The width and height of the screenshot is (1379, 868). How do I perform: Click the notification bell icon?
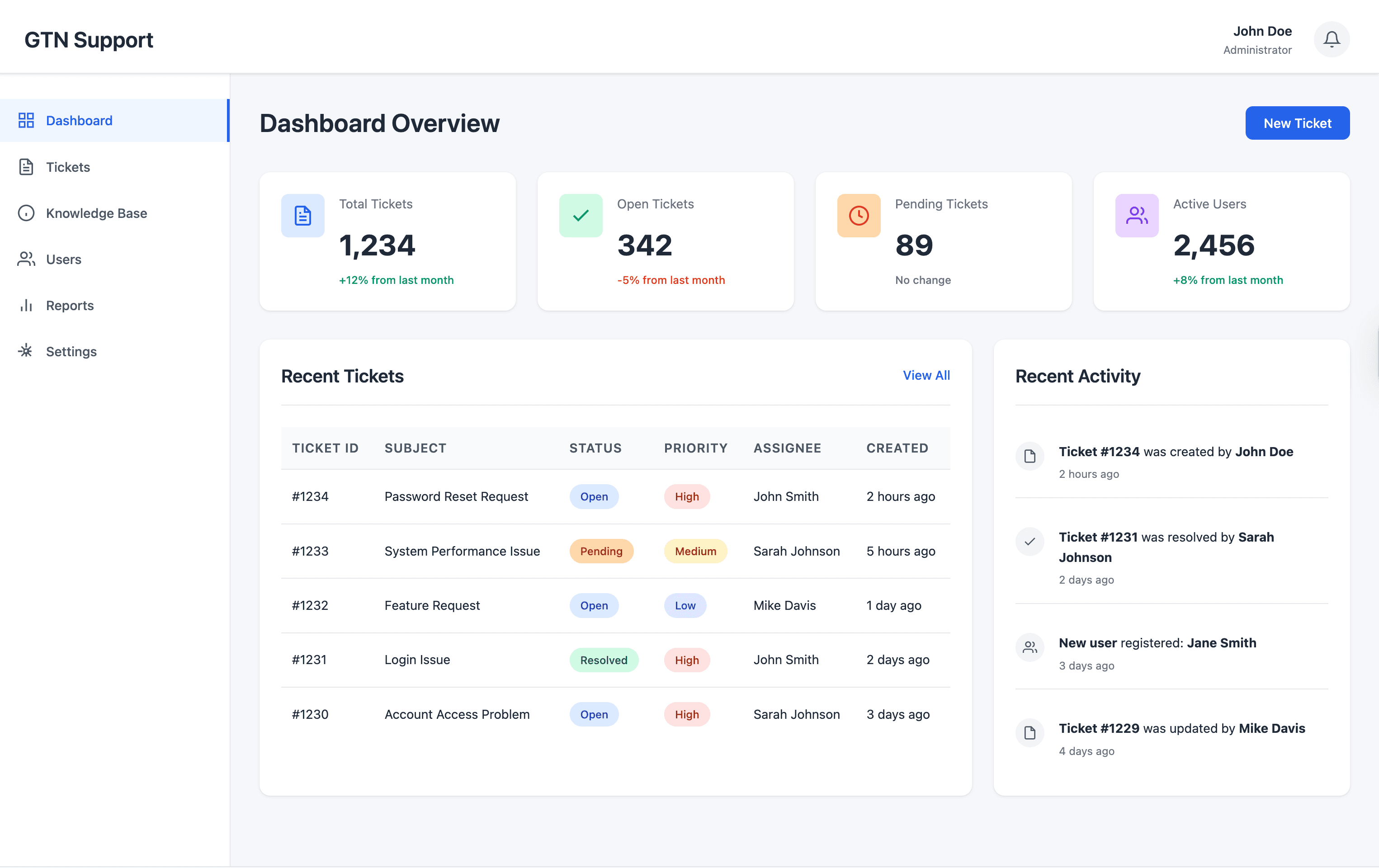[x=1331, y=39]
